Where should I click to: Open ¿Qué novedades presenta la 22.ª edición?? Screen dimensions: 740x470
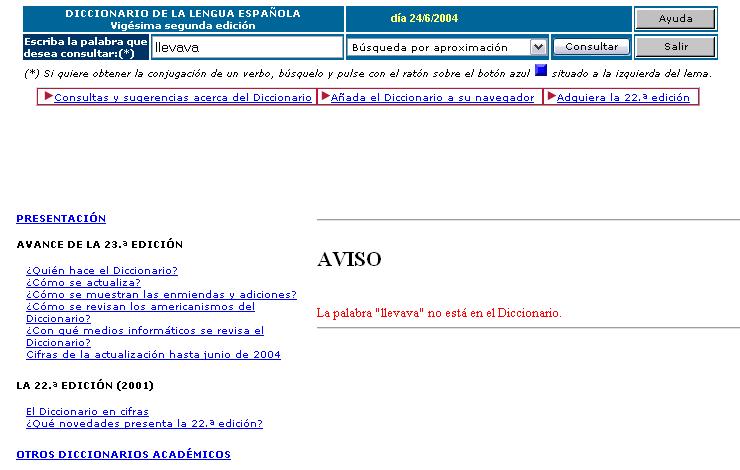144,424
